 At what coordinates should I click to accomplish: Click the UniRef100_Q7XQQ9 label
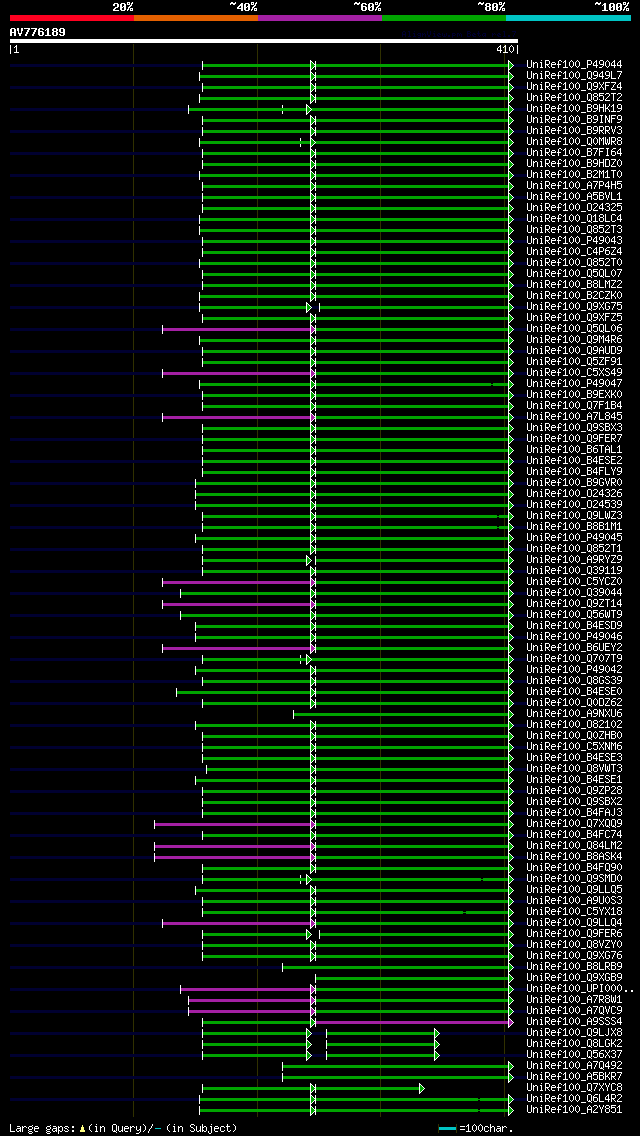click(574, 824)
